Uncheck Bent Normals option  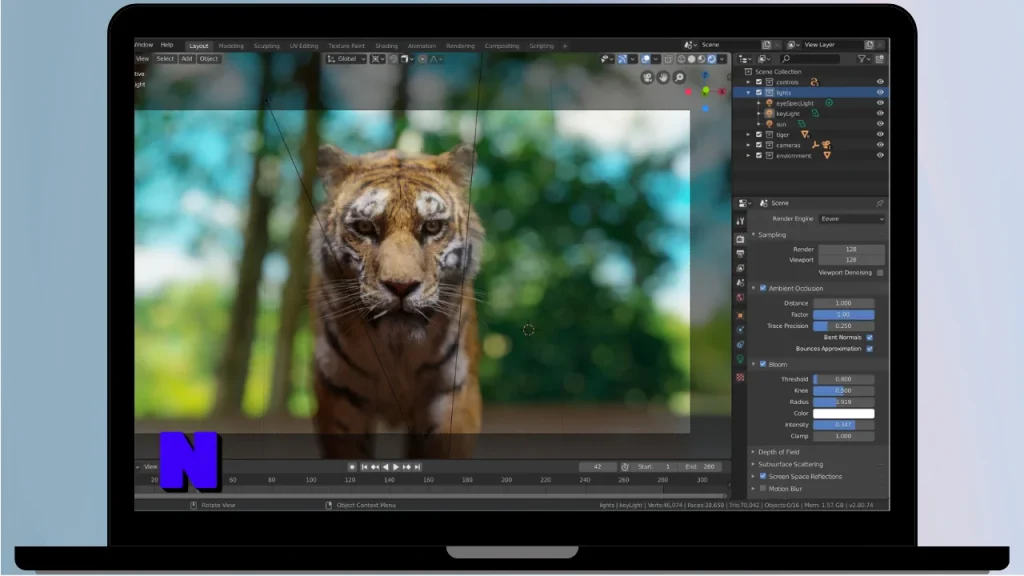pyautogui.click(x=870, y=337)
